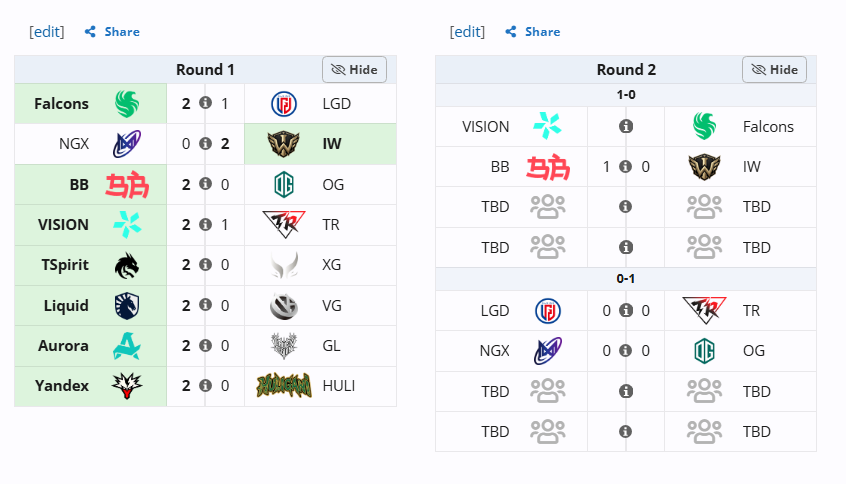Open match info for BB vs IW in Round 2
Viewport: 846px width, 484px height.
point(625,167)
